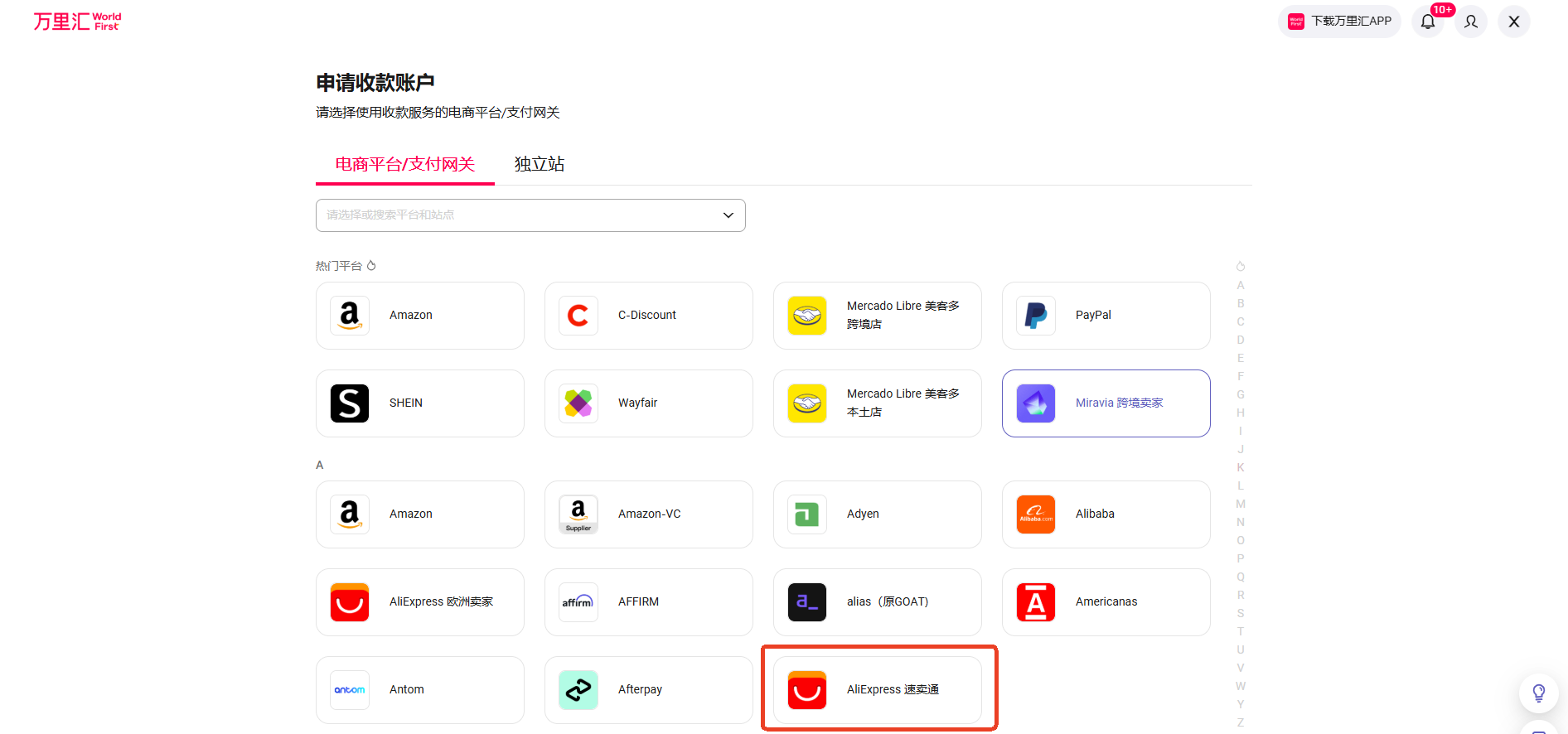Select the C-Discount logo
This screenshot has width=1568, height=734.
(578, 316)
